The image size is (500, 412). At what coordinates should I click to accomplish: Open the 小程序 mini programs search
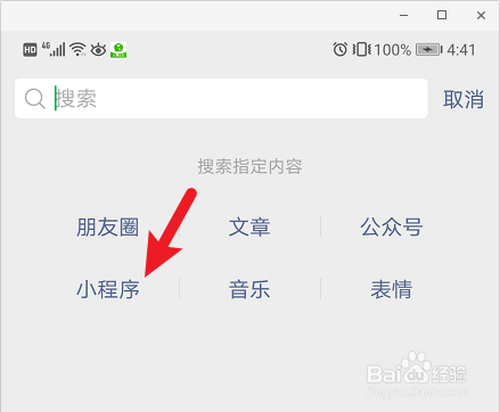tap(108, 289)
